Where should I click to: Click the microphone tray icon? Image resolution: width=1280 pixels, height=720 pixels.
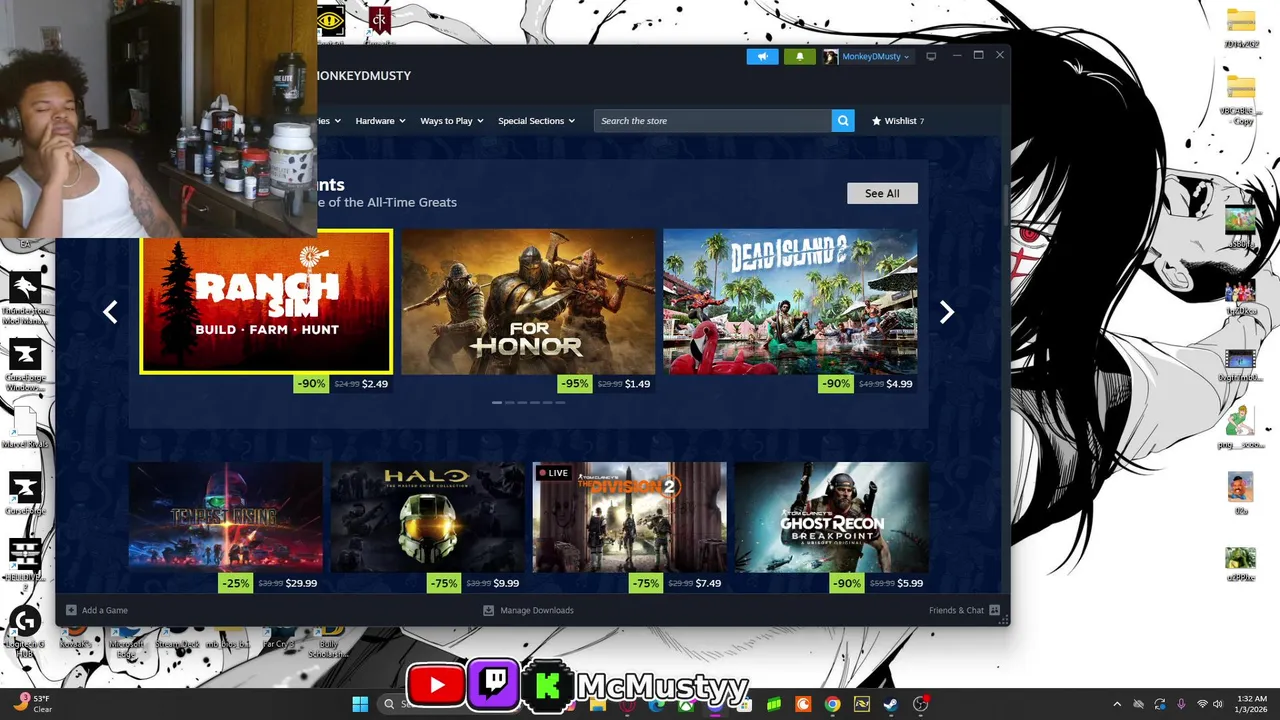pyautogui.click(x=1181, y=704)
